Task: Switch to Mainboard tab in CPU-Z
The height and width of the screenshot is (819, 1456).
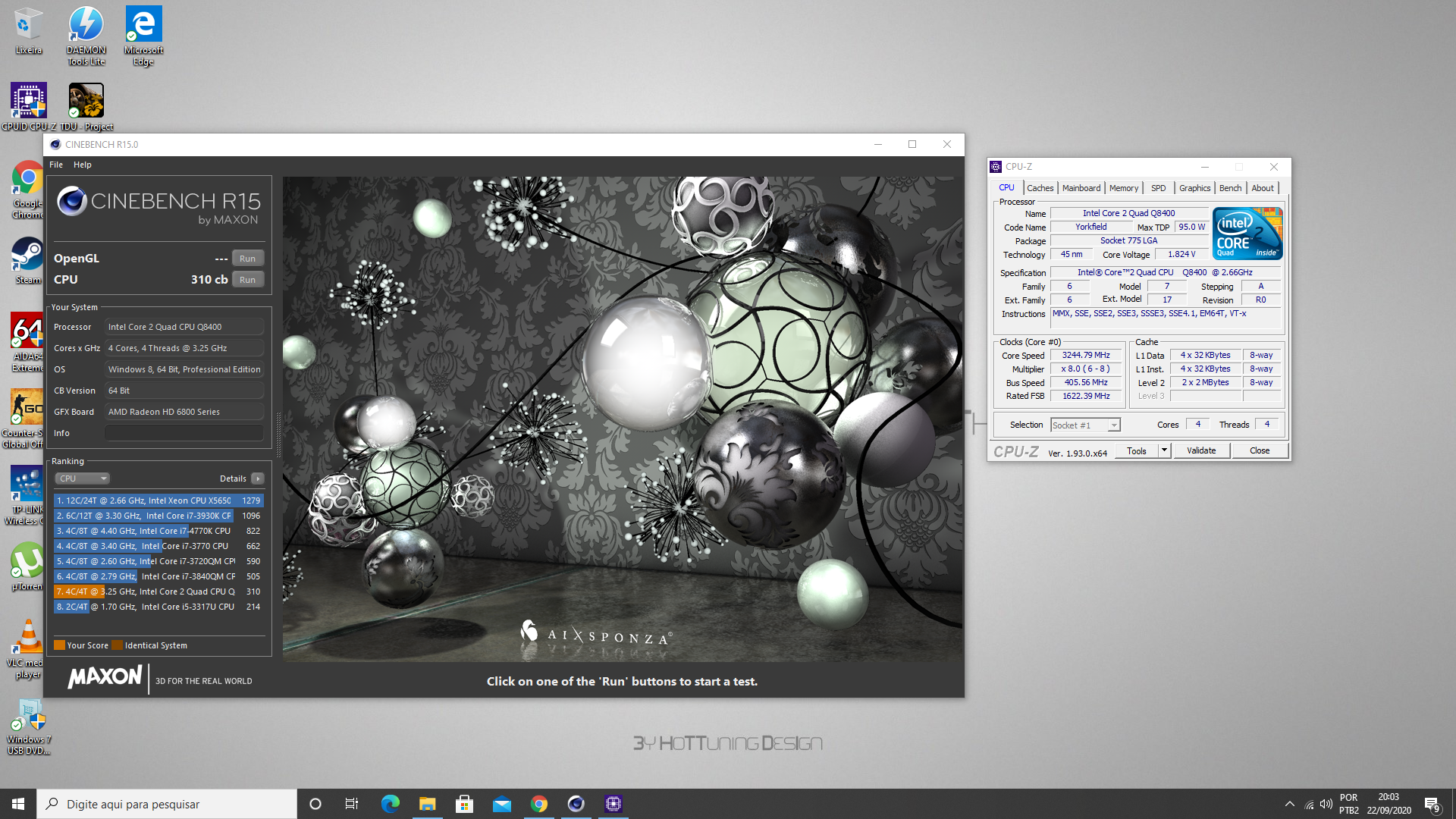Action: point(1081,188)
